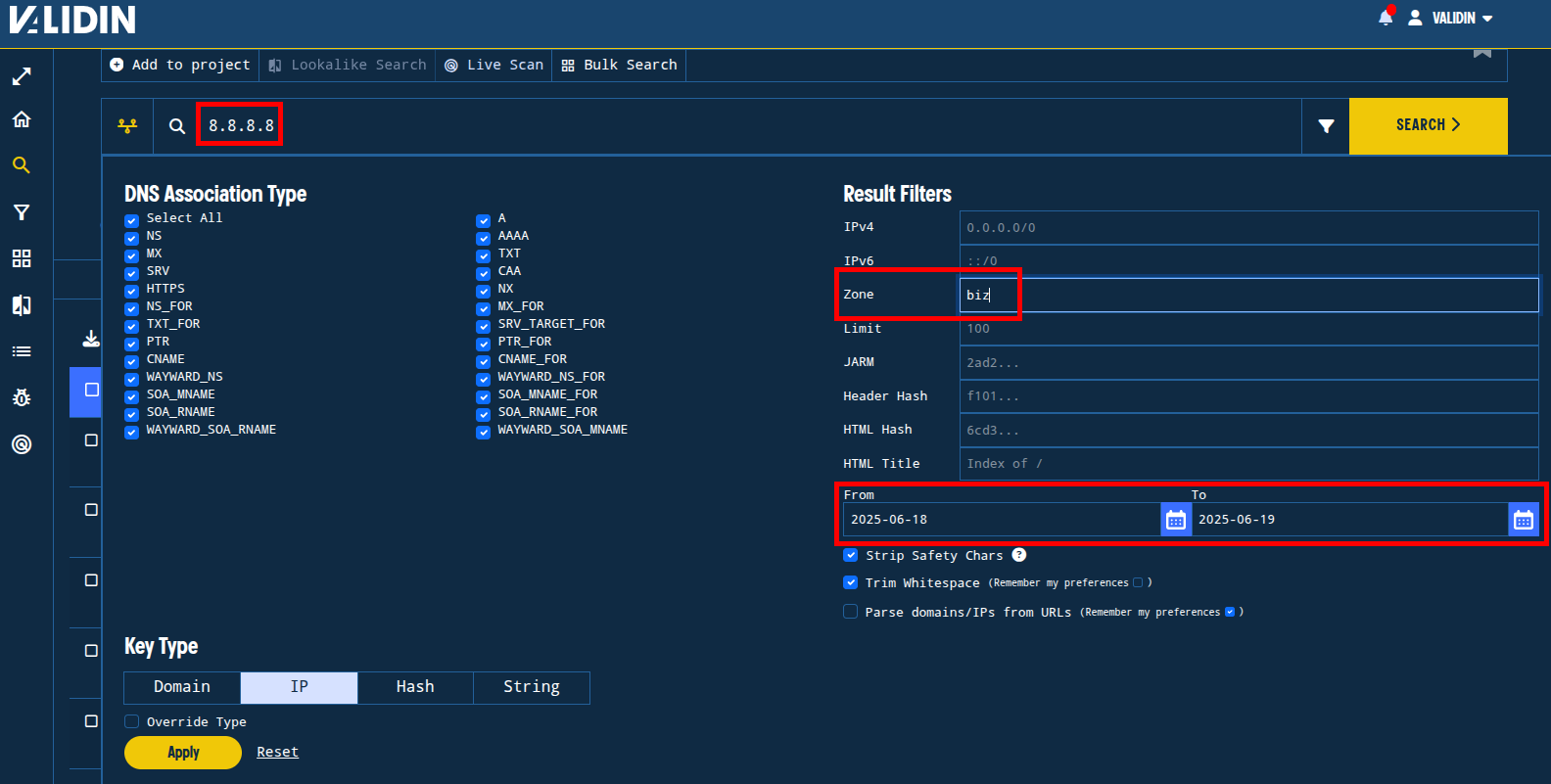Click the expand arrows sidebar icon
The image size is (1551, 784).
click(x=22, y=76)
